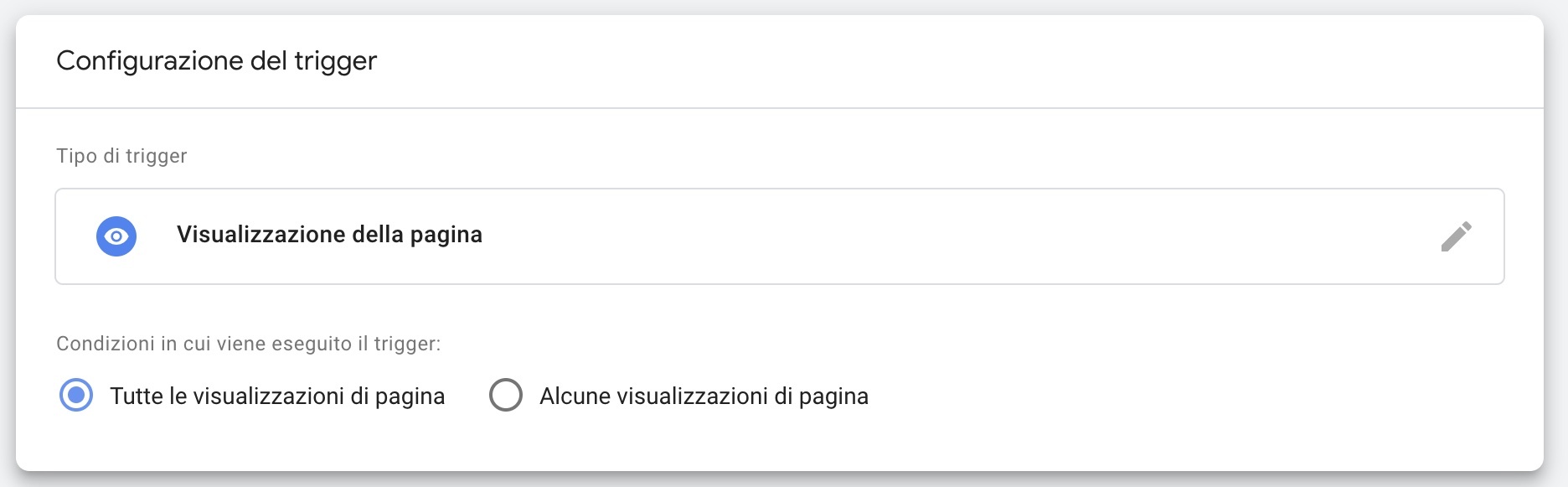Click the Visualizzazione della pagina label

coord(330,235)
